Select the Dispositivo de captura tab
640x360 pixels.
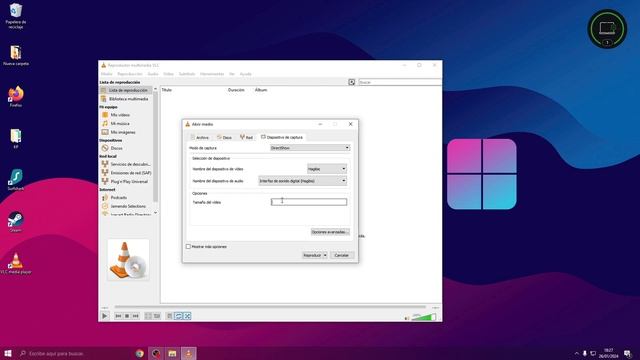click(x=282, y=138)
